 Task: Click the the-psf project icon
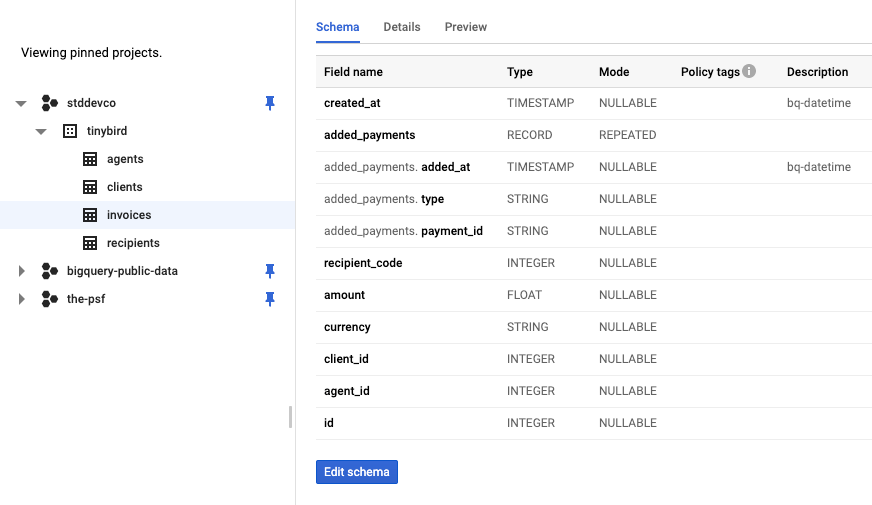[x=50, y=299]
